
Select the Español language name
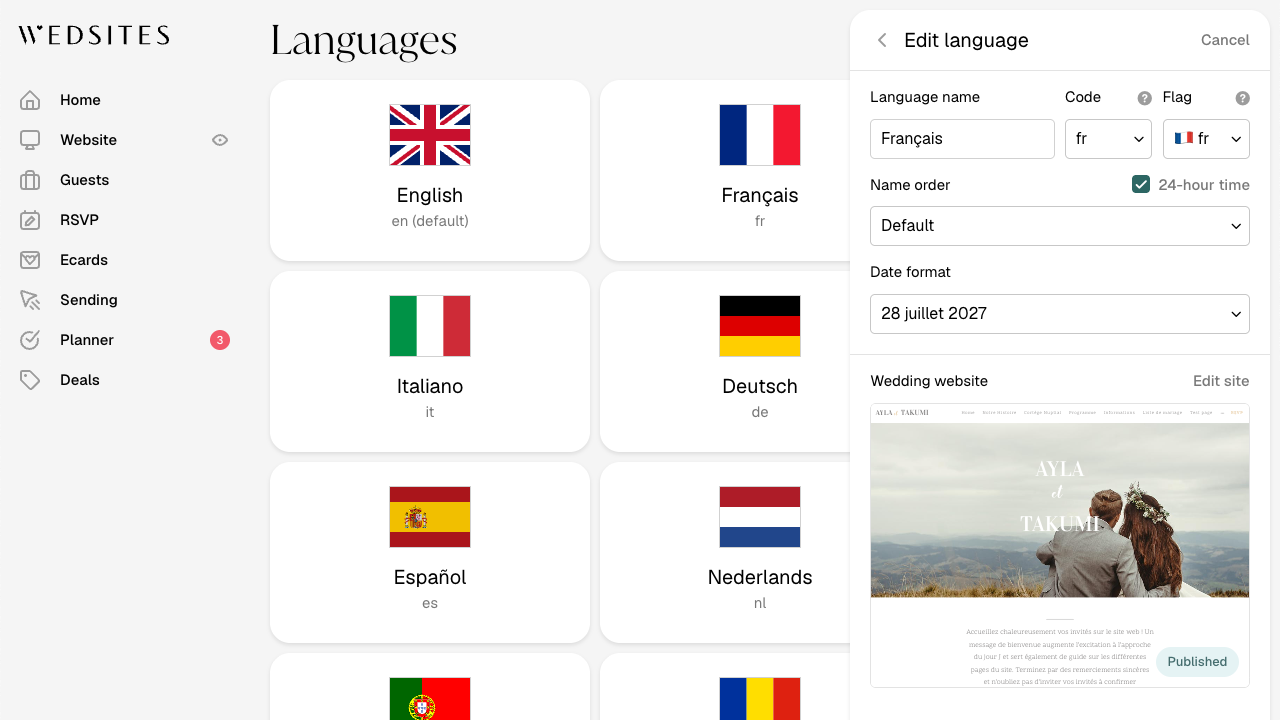pyautogui.click(x=430, y=578)
